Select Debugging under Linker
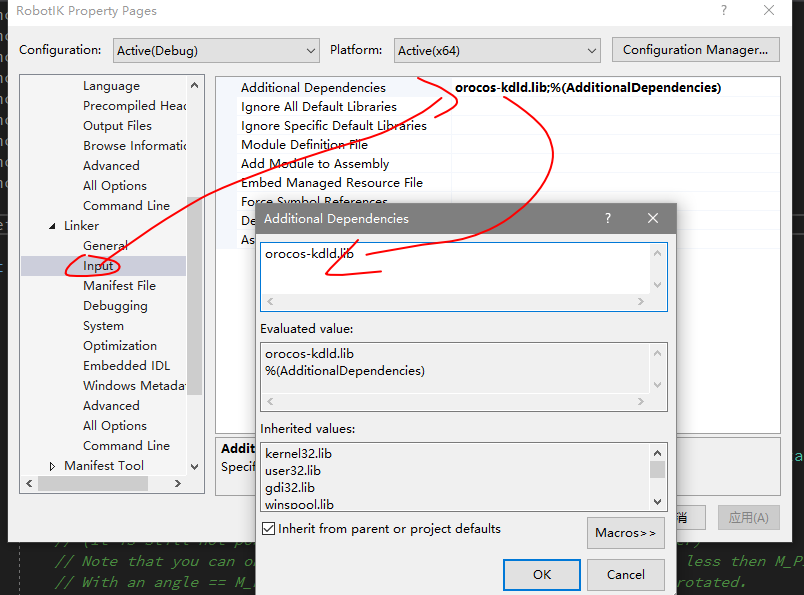Screen dimensions: 804x595 [116, 305]
